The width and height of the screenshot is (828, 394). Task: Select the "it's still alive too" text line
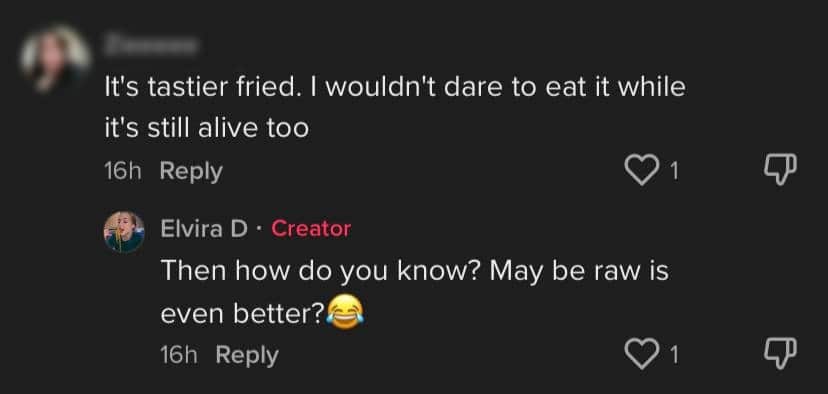(206, 128)
